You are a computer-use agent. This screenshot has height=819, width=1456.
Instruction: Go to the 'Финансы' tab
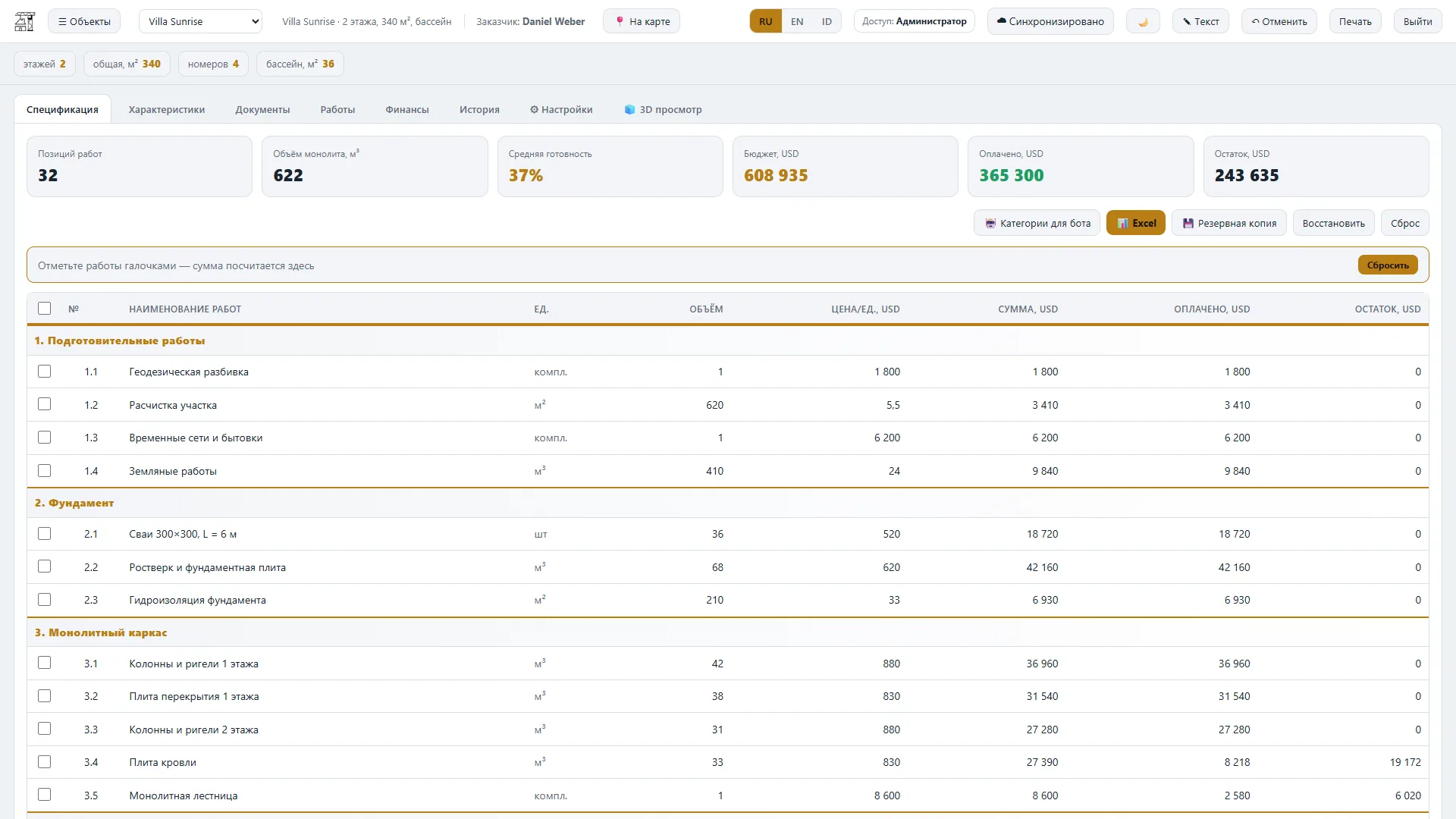[x=407, y=109]
